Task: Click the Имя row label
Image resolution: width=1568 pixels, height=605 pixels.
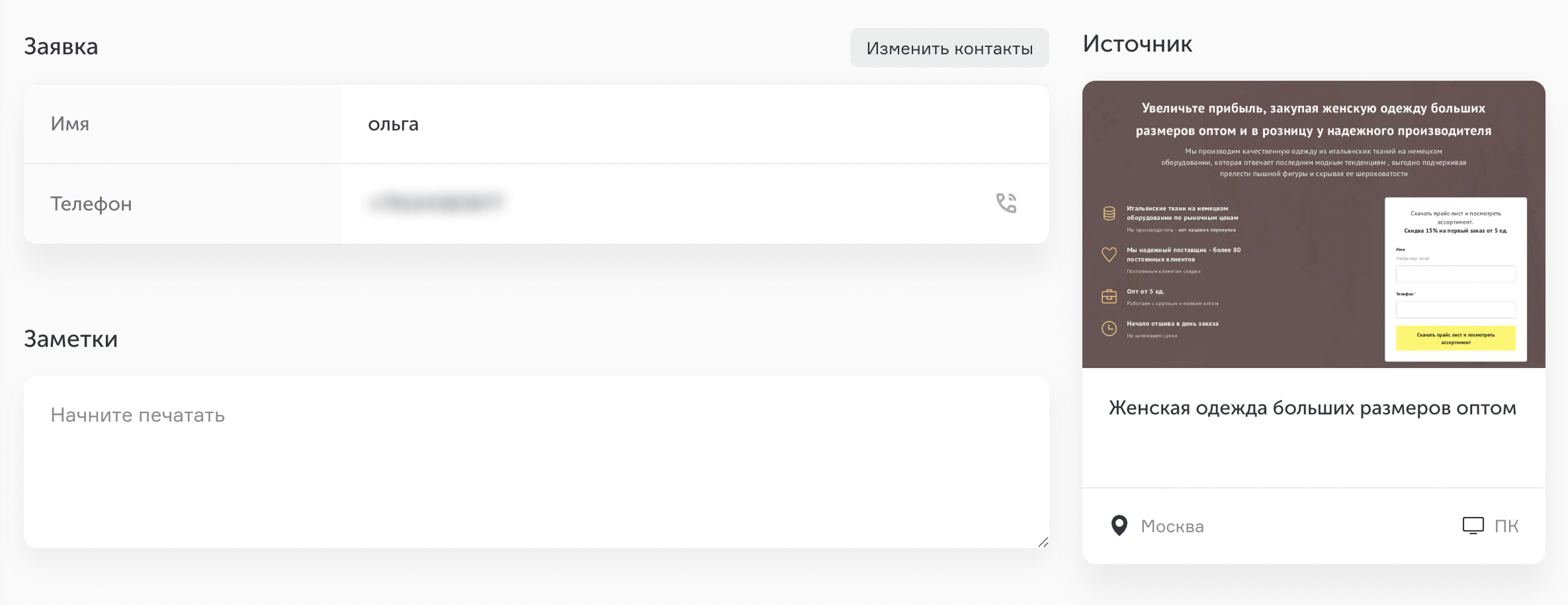Action: click(x=70, y=124)
